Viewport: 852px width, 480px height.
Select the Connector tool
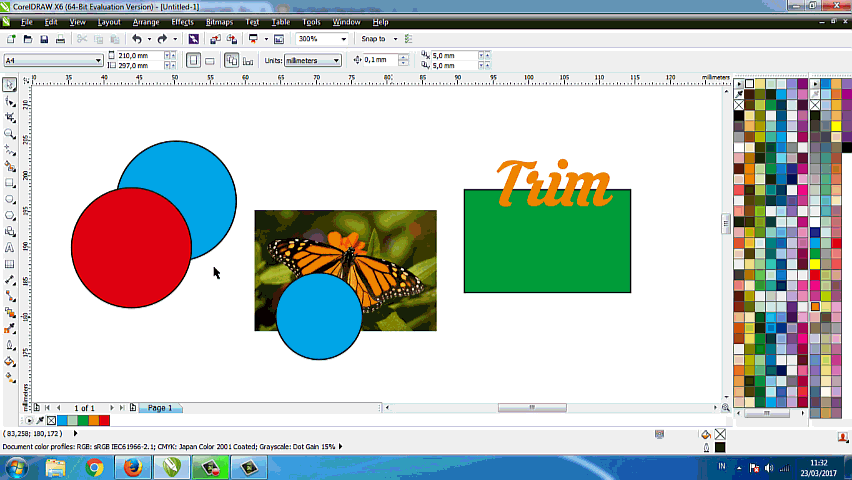(10, 296)
